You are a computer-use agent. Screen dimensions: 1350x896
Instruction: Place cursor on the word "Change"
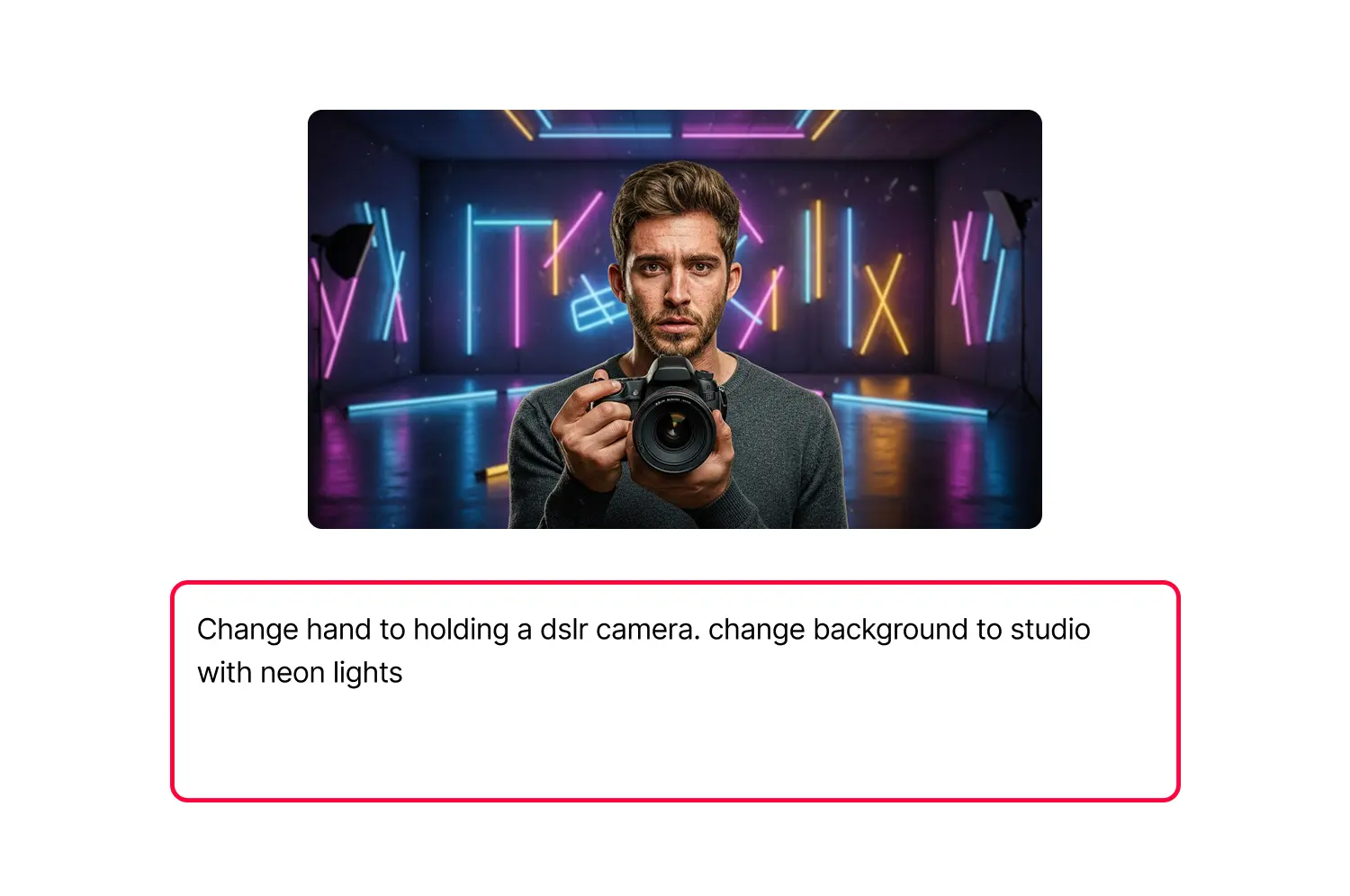pos(247,630)
